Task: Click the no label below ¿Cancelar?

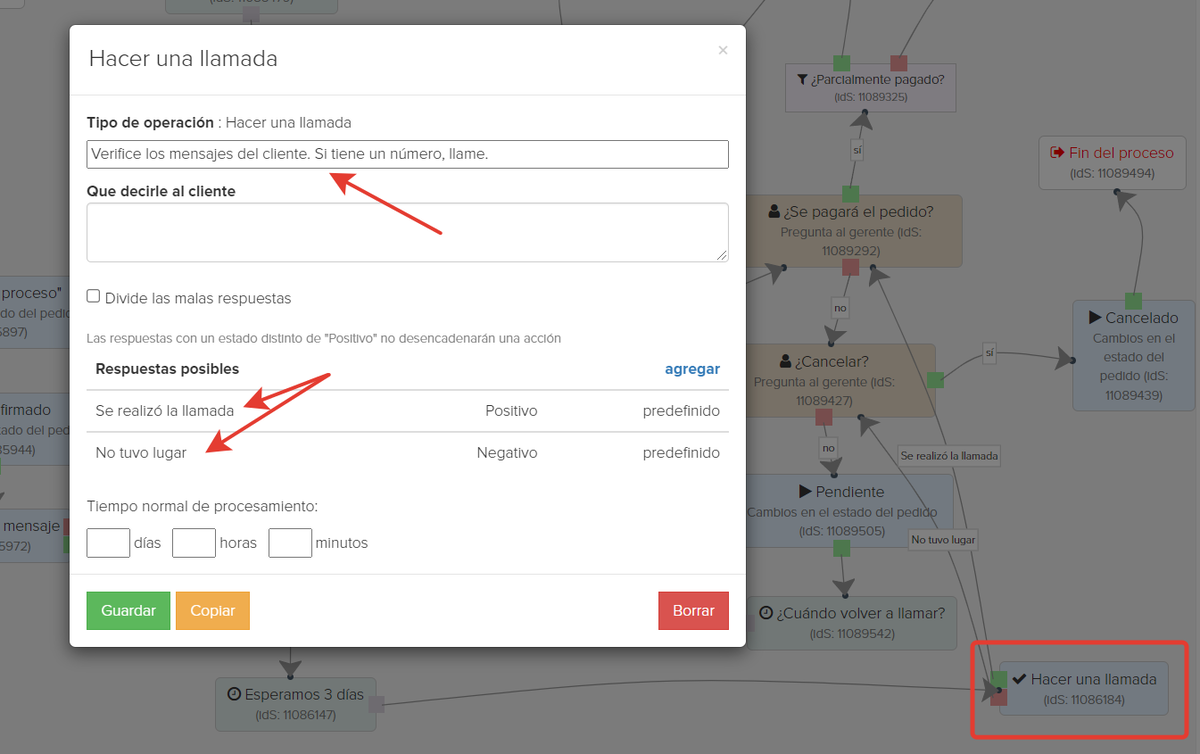Action: tap(828, 448)
